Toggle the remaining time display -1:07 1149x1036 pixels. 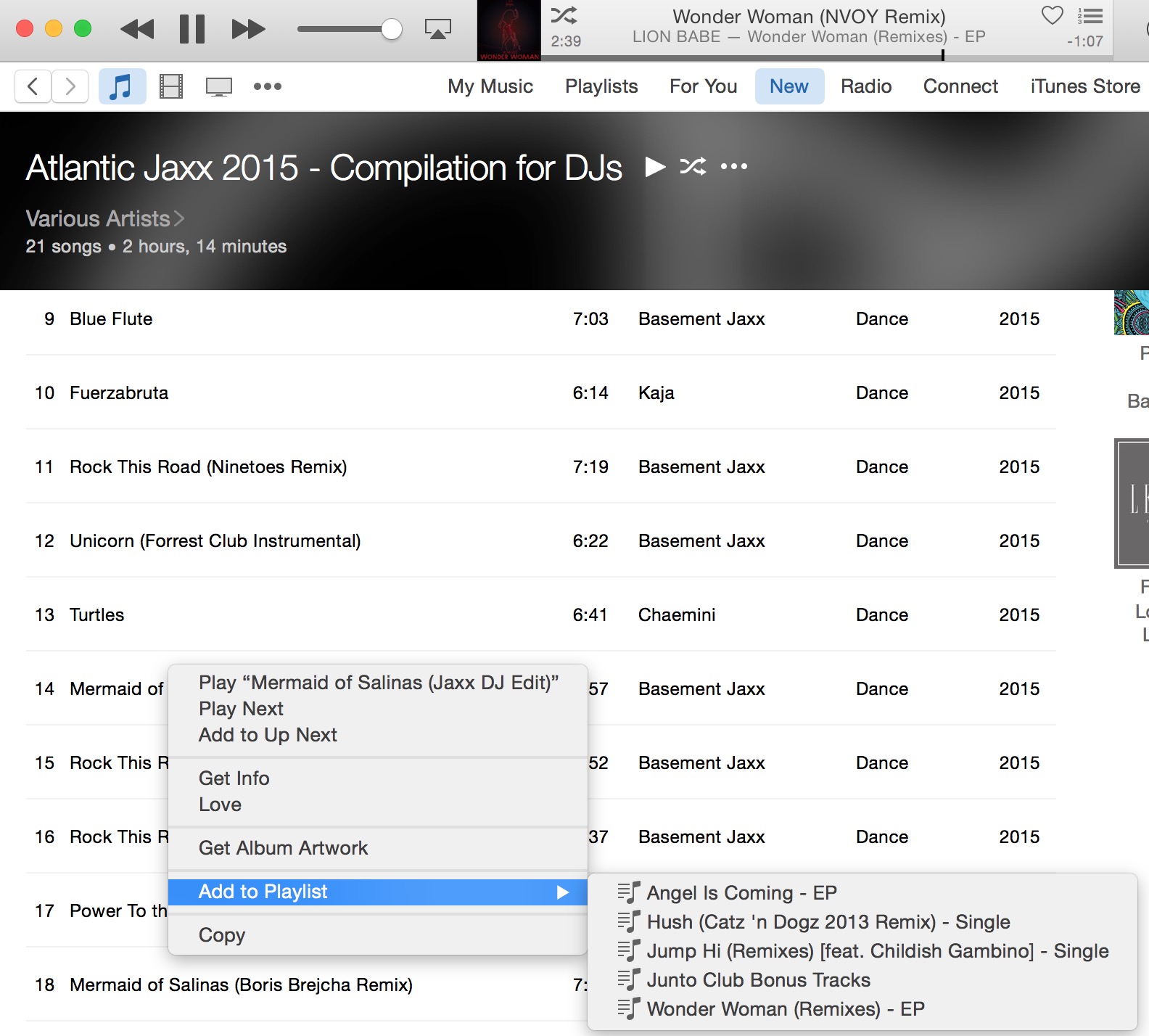click(x=1084, y=41)
